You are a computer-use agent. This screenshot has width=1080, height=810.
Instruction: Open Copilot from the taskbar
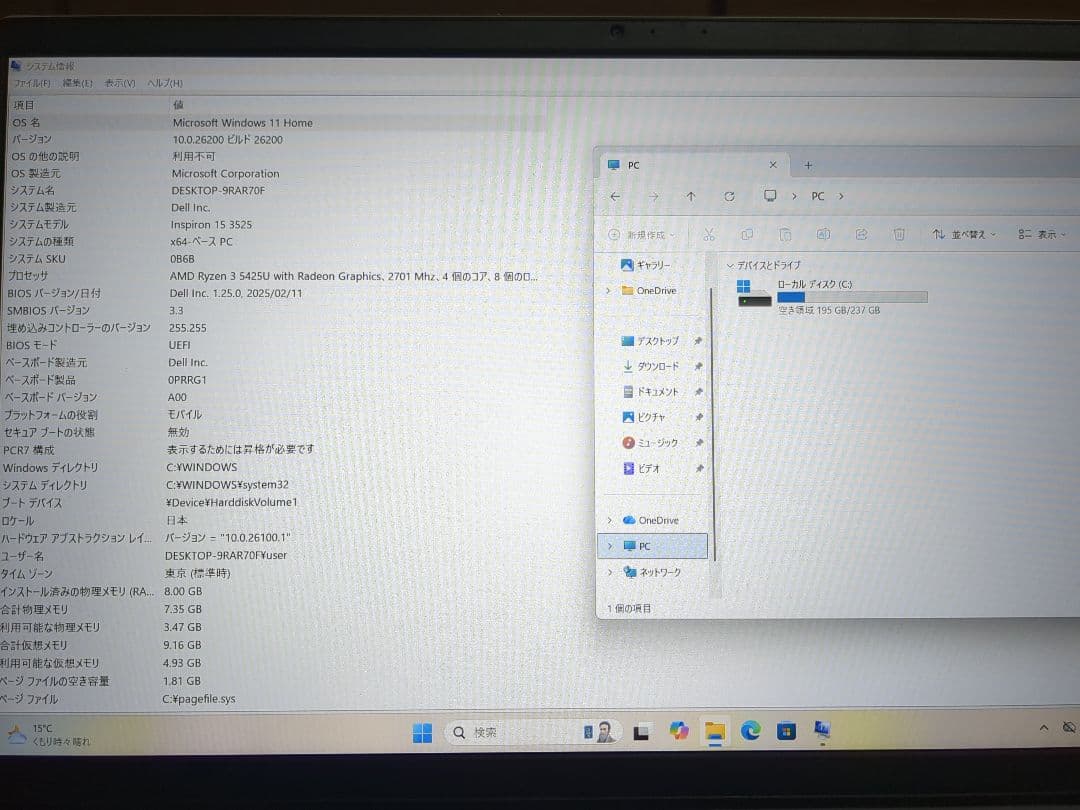[x=679, y=732]
